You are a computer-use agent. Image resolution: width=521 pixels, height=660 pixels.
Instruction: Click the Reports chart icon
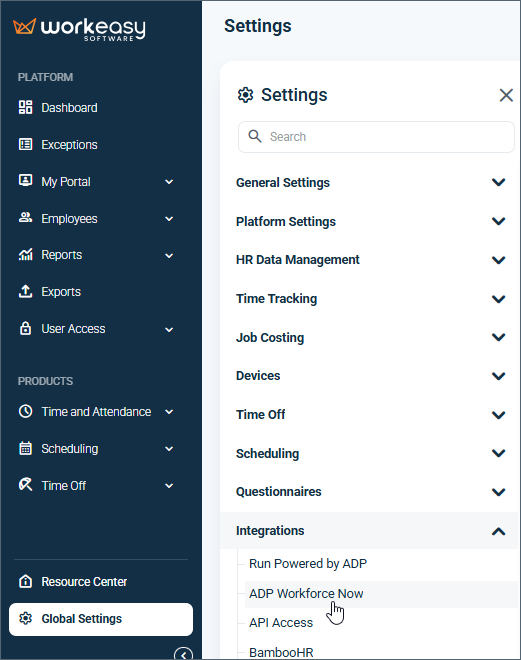[x=25, y=255]
